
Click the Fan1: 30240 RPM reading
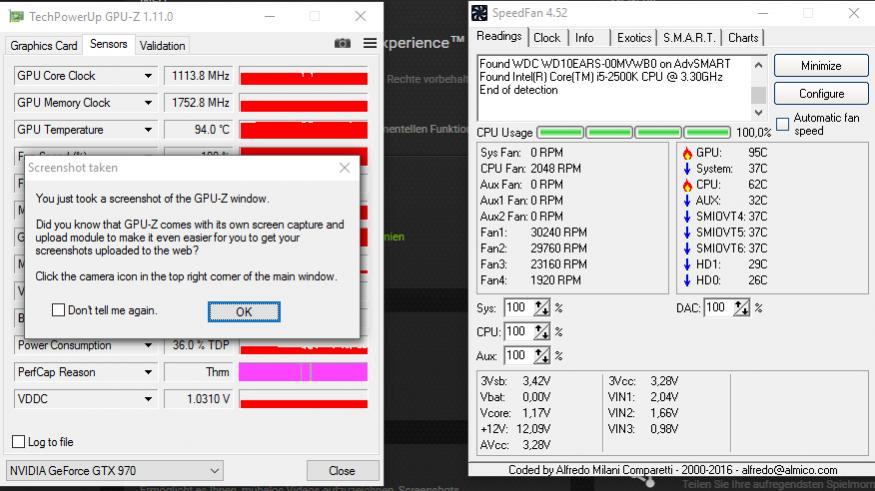[533, 232]
